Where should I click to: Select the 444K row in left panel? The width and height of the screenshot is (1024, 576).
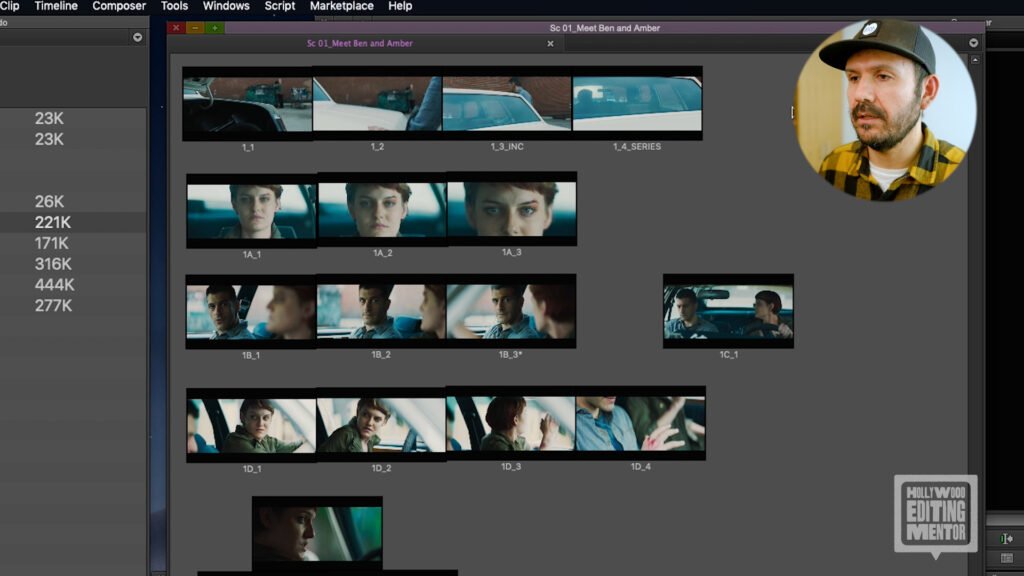(73, 285)
